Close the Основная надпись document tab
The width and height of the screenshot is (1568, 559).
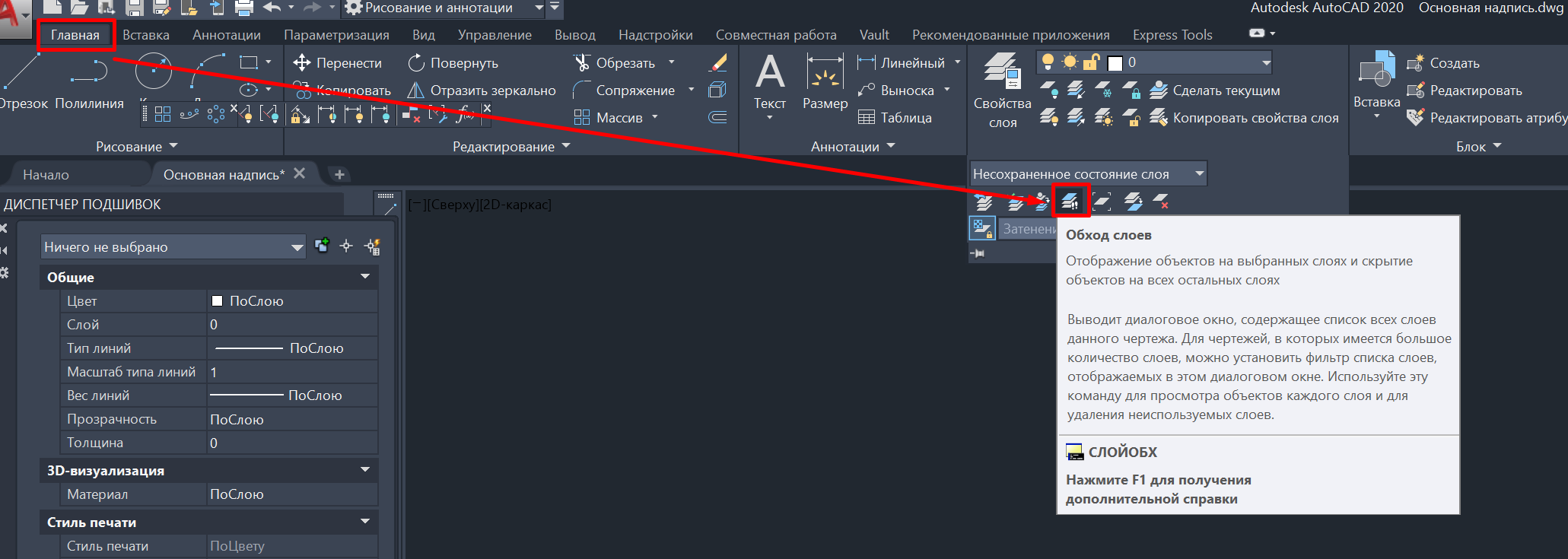click(x=300, y=173)
